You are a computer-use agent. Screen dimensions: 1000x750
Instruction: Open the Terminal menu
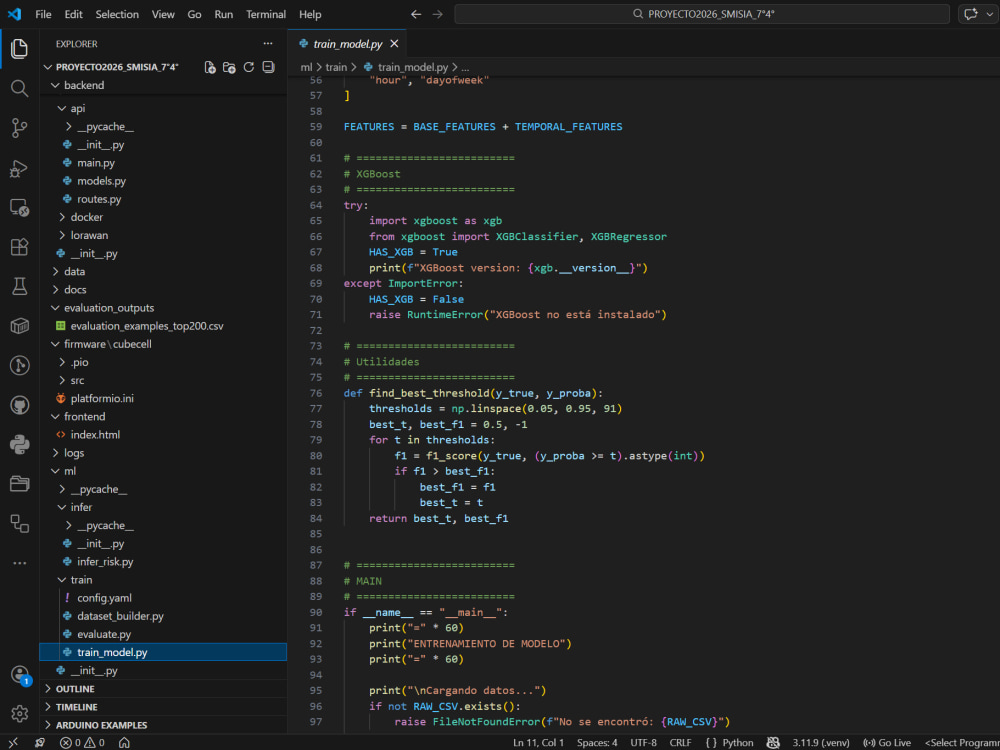(x=266, y=14)
